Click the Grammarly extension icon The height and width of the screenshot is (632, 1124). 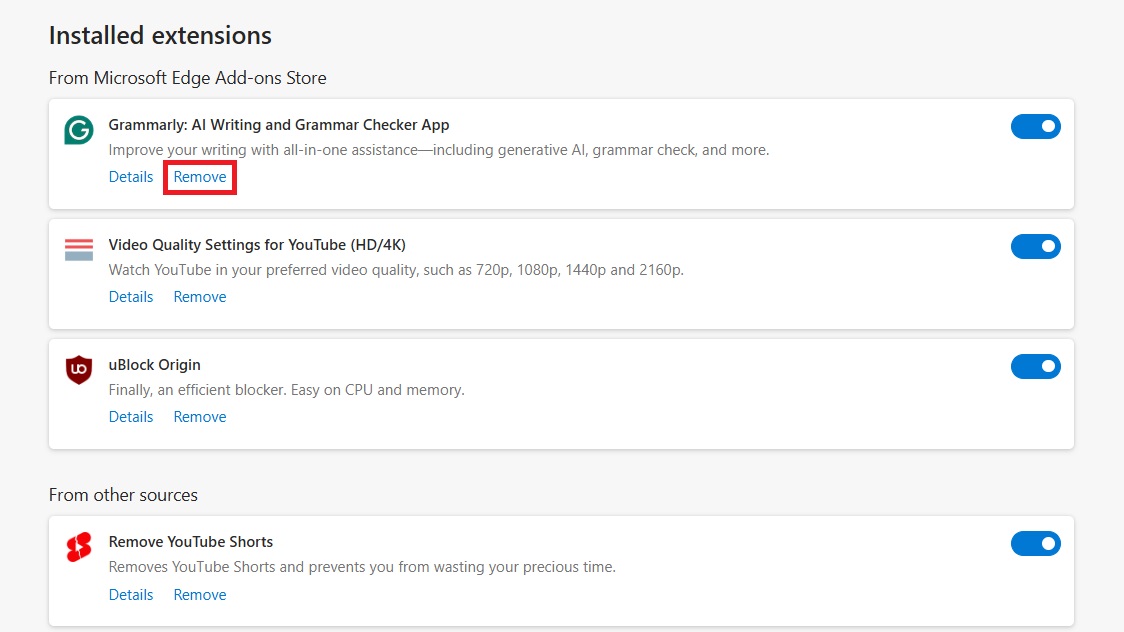pyautogui.click(x=79, y=130)
